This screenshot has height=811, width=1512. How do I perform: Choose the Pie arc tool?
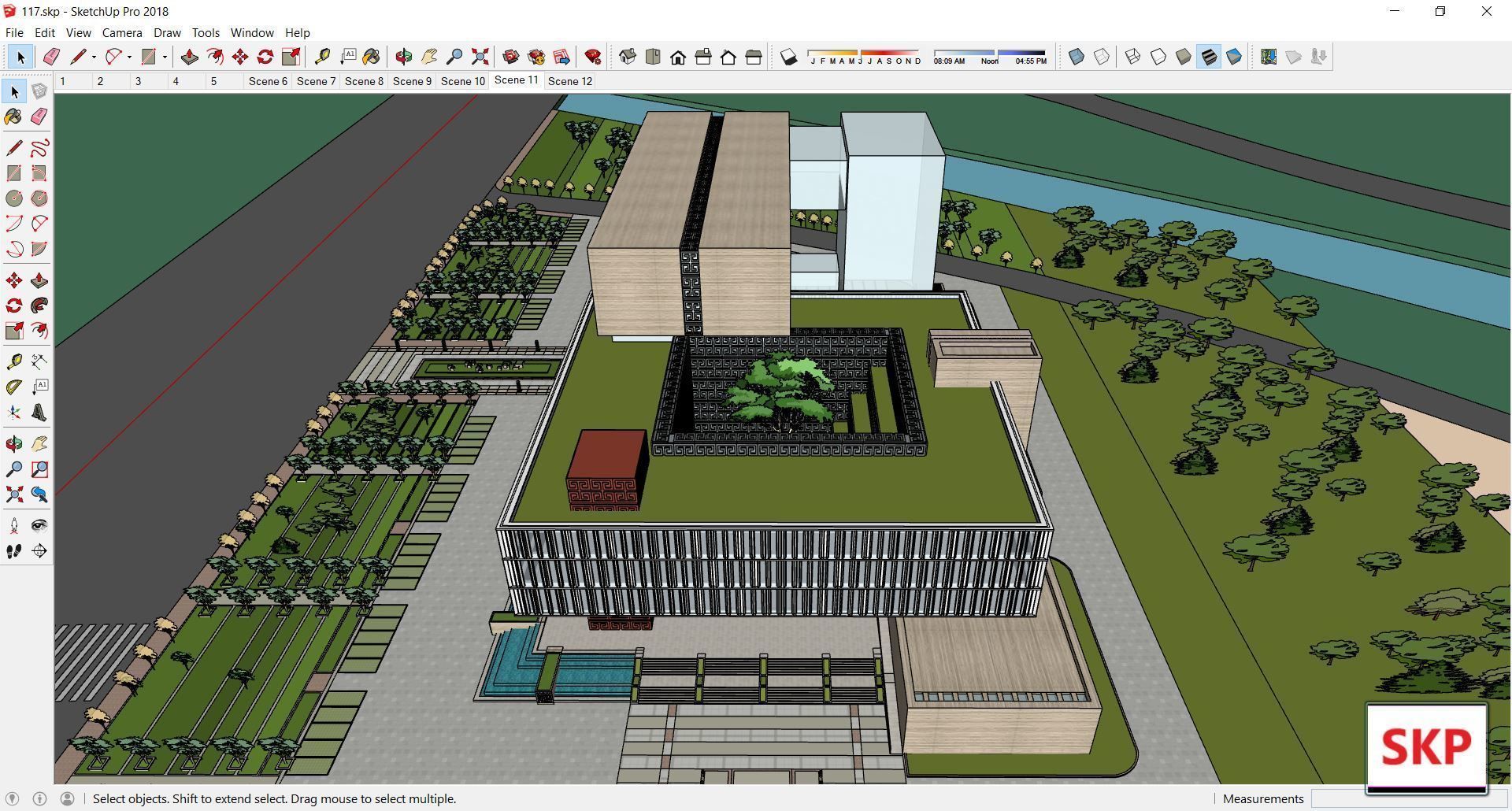(x=39, y=249)
